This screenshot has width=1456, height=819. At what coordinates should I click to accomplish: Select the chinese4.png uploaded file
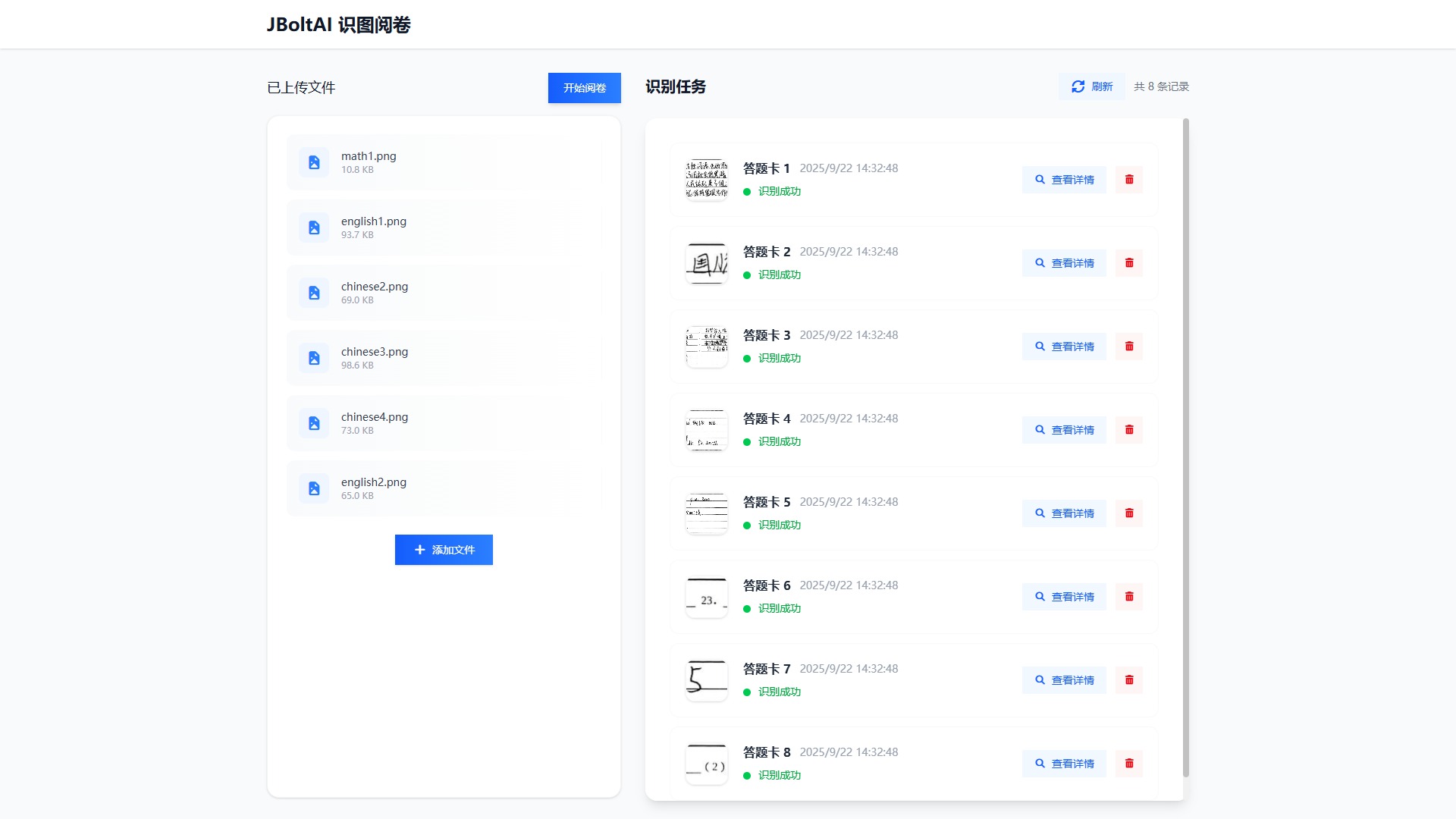pos(444,423)
